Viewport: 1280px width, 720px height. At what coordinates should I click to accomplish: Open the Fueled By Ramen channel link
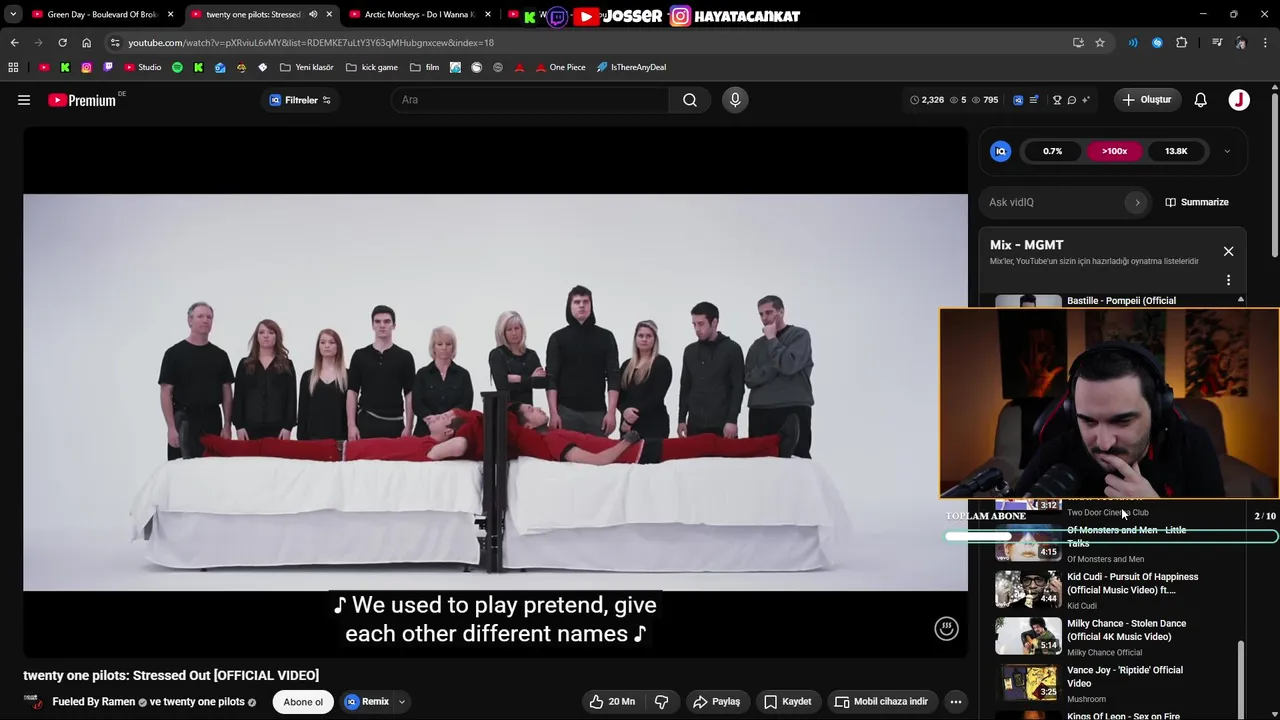tap(93, 702)
